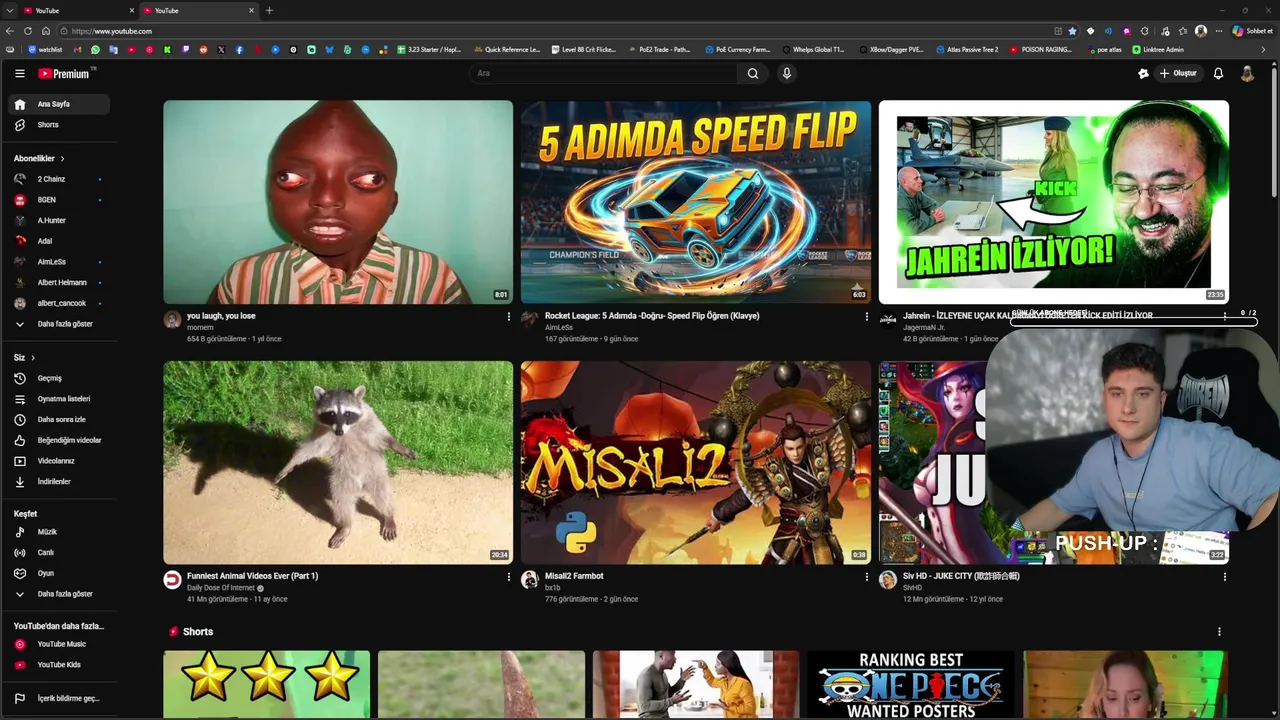Open Albert Heimann channel subscription
The width and height of the screenshot is (1280, 720).
click(59, 282)
